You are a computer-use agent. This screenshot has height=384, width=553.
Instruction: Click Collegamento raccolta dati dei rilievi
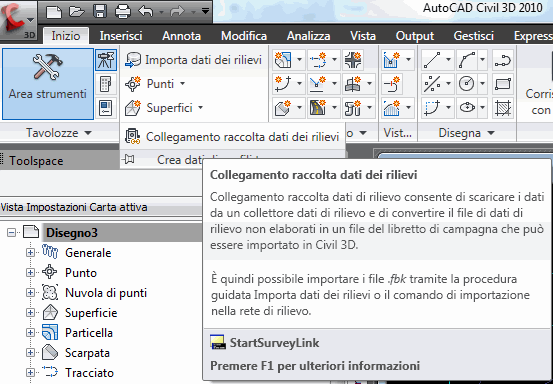click(232, 136)
